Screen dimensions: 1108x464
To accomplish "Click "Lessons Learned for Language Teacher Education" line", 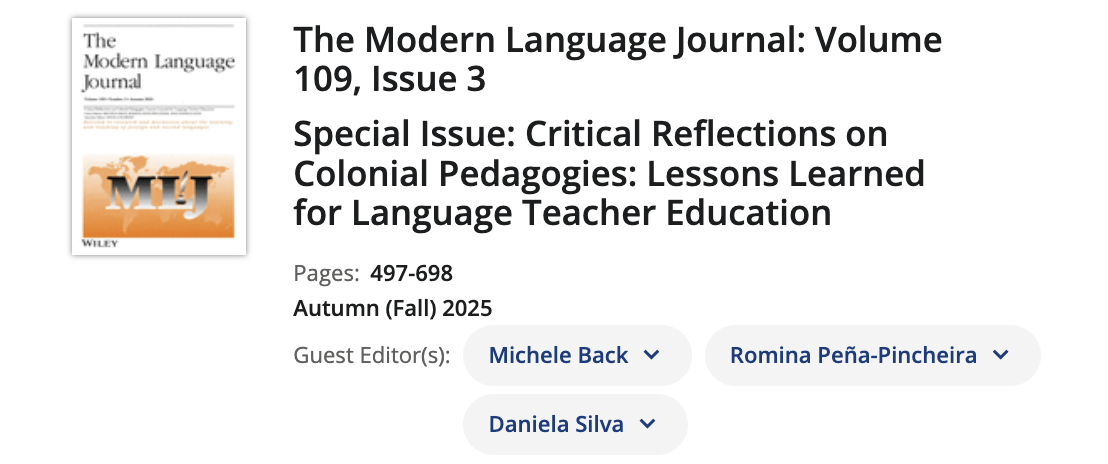I will pos(609,193).
